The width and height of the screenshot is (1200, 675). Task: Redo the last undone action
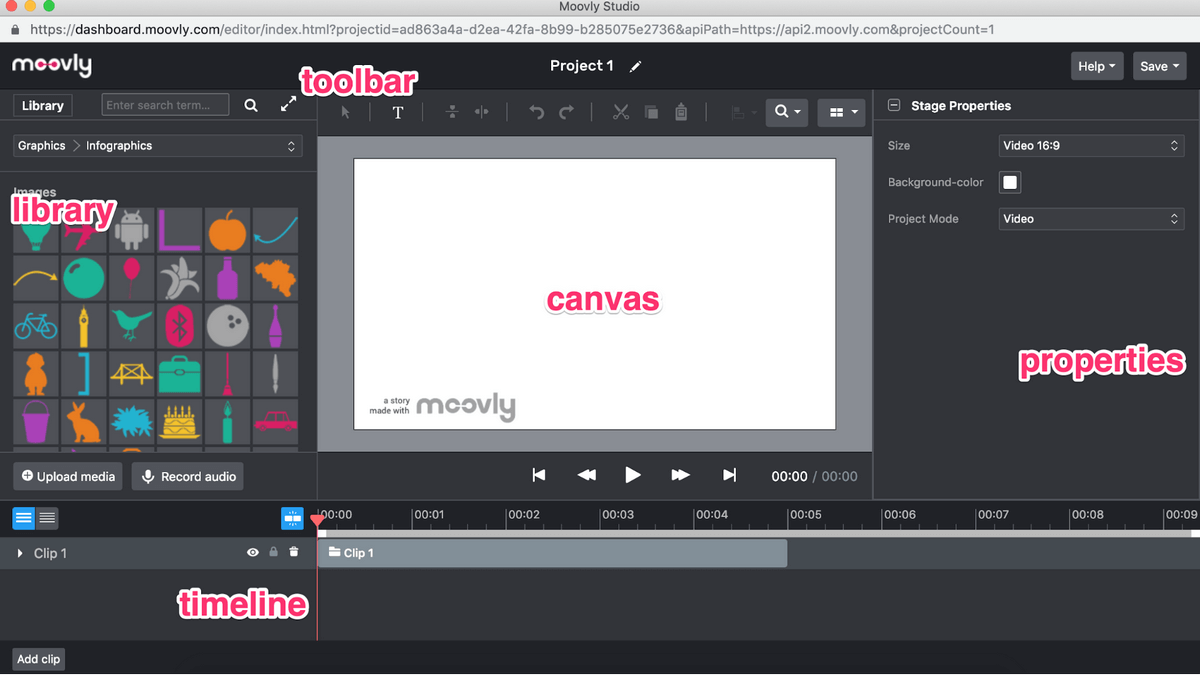pos(566,112)
